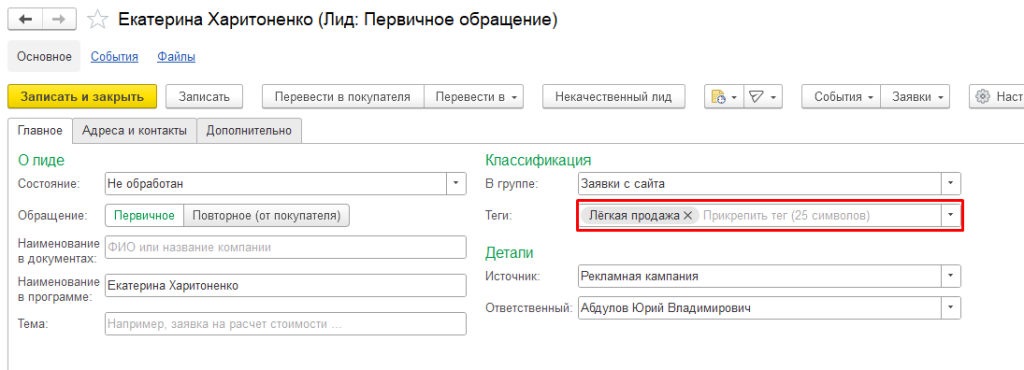Click the Детали section heading

coord(509,253)
